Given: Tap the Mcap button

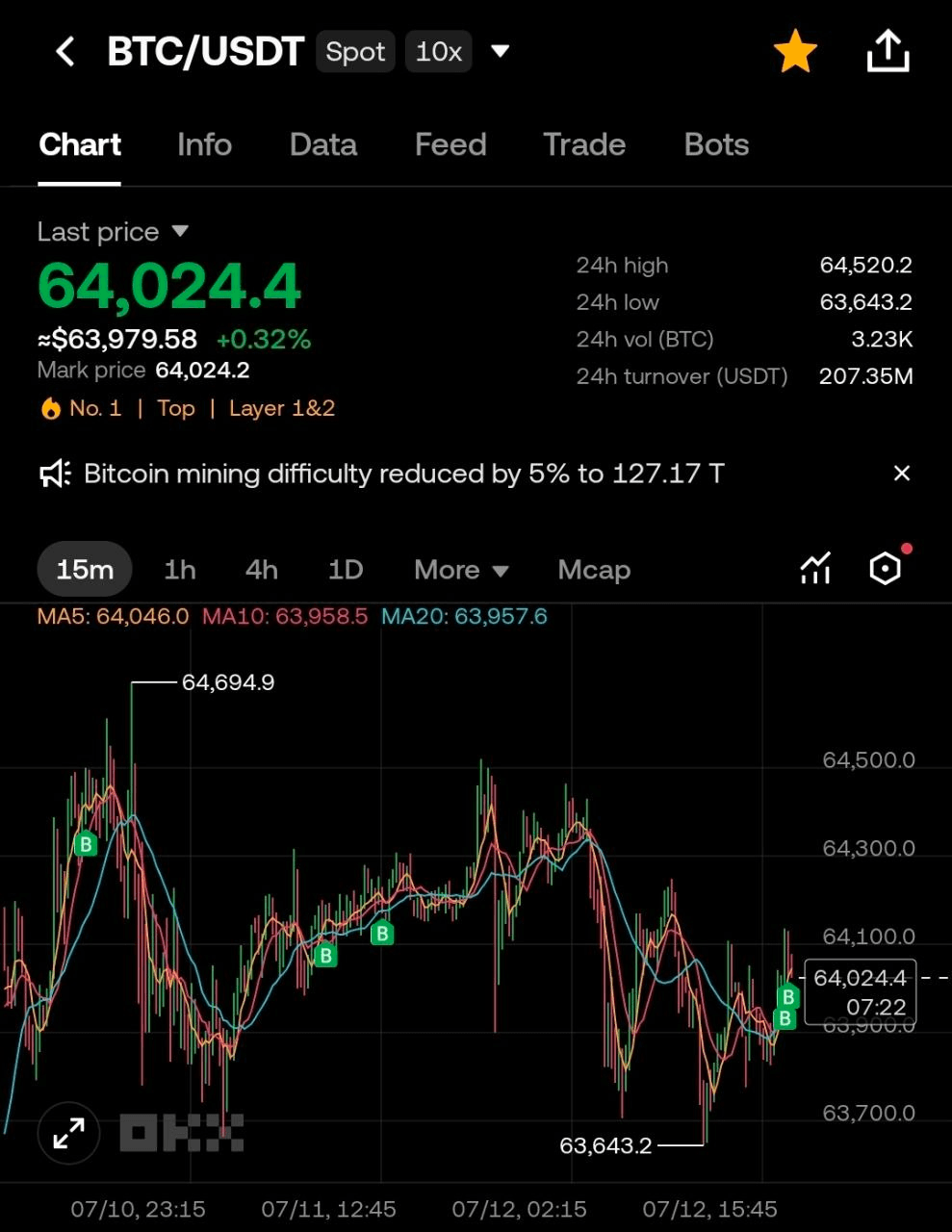Looking at the screenshot, I should 594,570.
